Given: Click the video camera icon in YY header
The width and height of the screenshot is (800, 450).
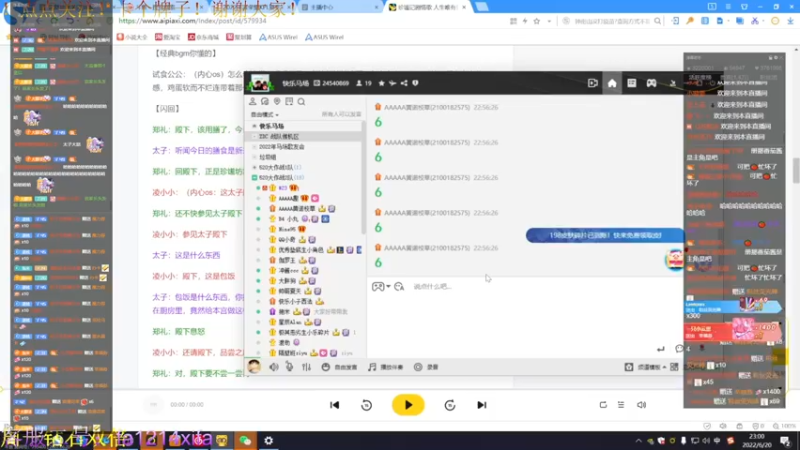Looking at the screenshot, I should pos(592,83).
